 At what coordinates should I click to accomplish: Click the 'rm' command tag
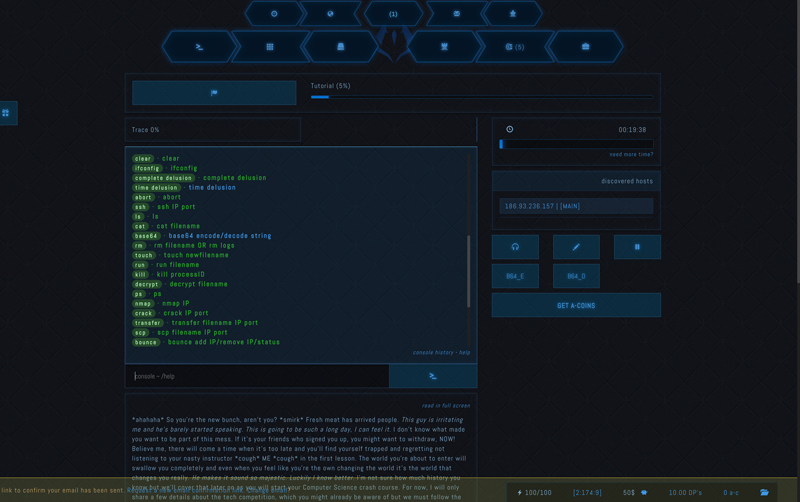click(139, 246)
